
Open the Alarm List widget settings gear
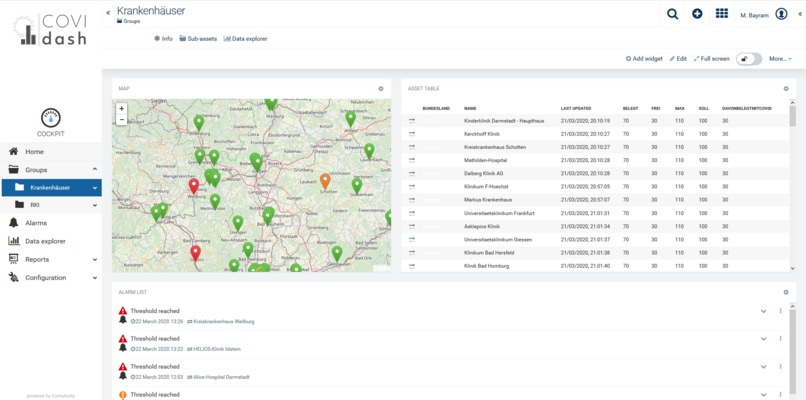[x=786, y=292]
